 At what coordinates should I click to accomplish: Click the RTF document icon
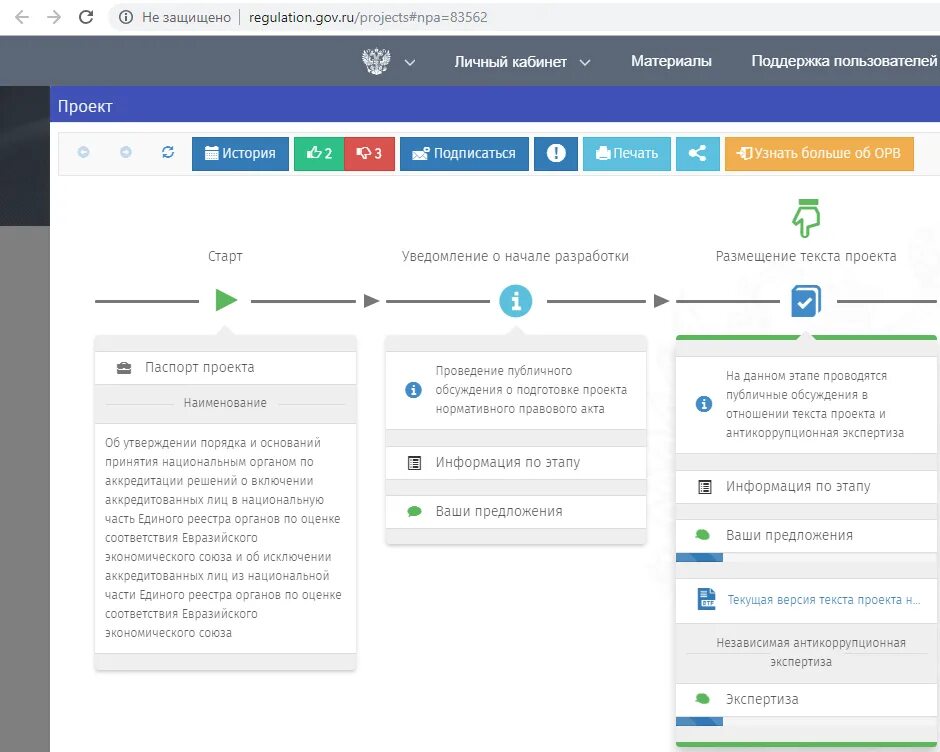point(706,599)
